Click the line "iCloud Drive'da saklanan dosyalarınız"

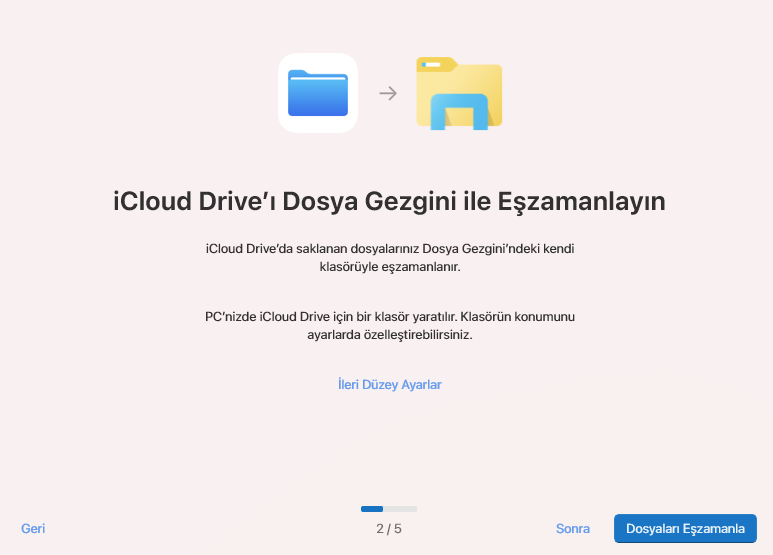pyautogui.click(x=312, y=248)
